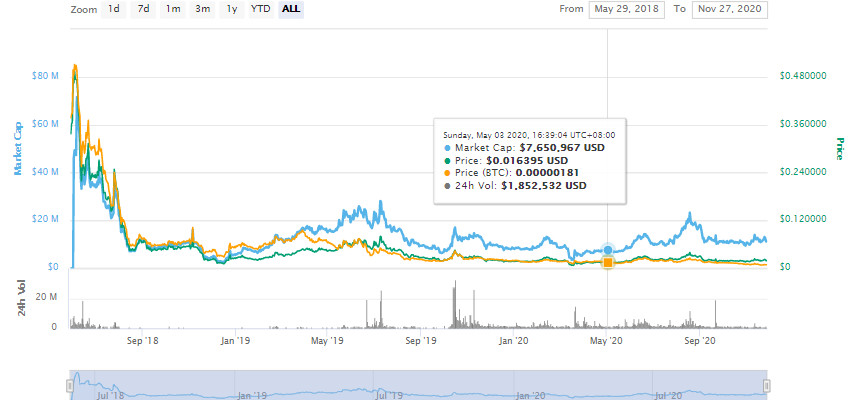The image size is (850, 400).
Task: Click left navigator range handle
Action: click(x=70, y=386)
